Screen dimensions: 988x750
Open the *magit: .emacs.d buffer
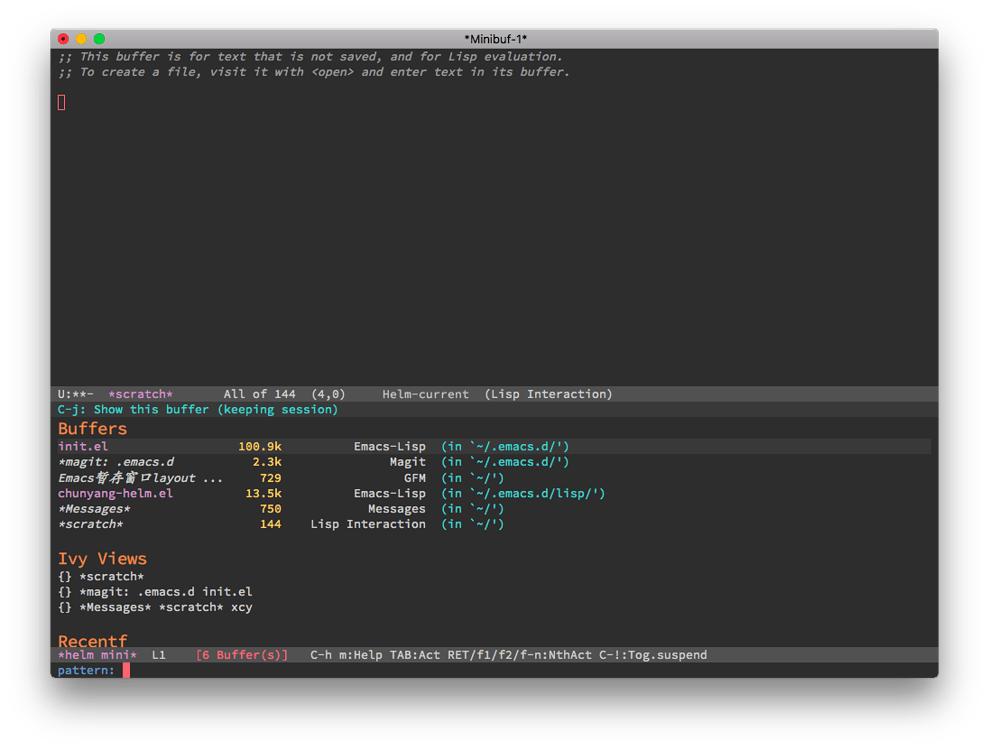coord(117,462)
